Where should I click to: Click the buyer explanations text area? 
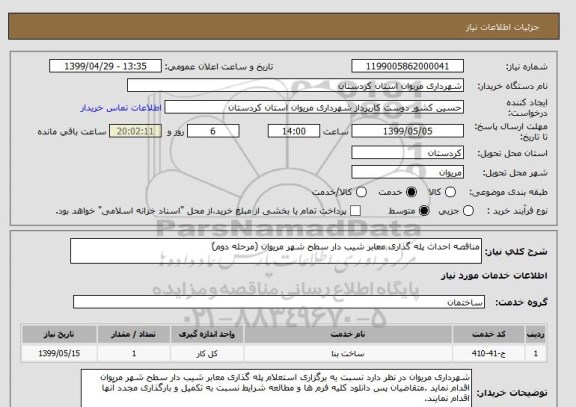pos(276,388)
